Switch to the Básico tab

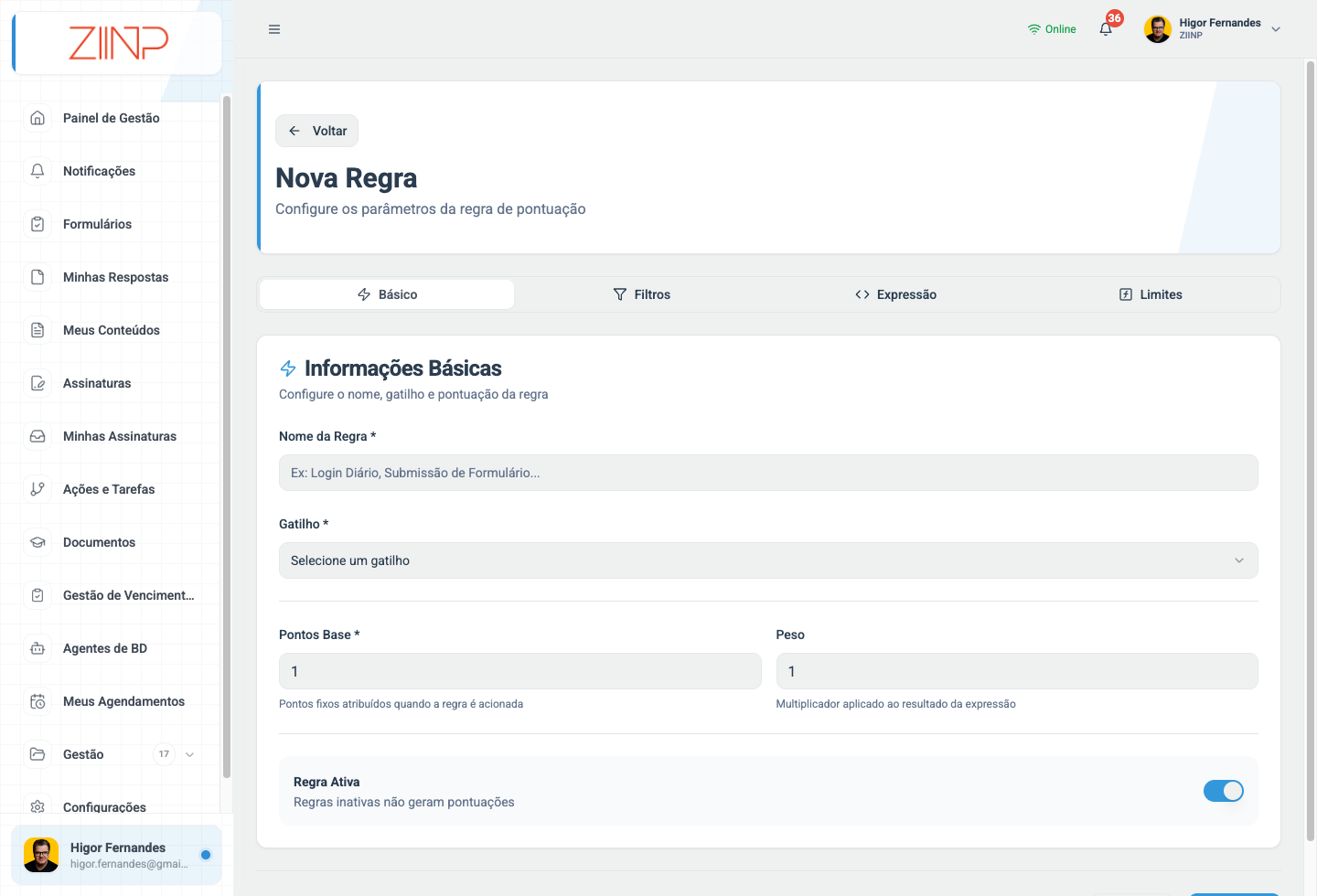point(387,294)
